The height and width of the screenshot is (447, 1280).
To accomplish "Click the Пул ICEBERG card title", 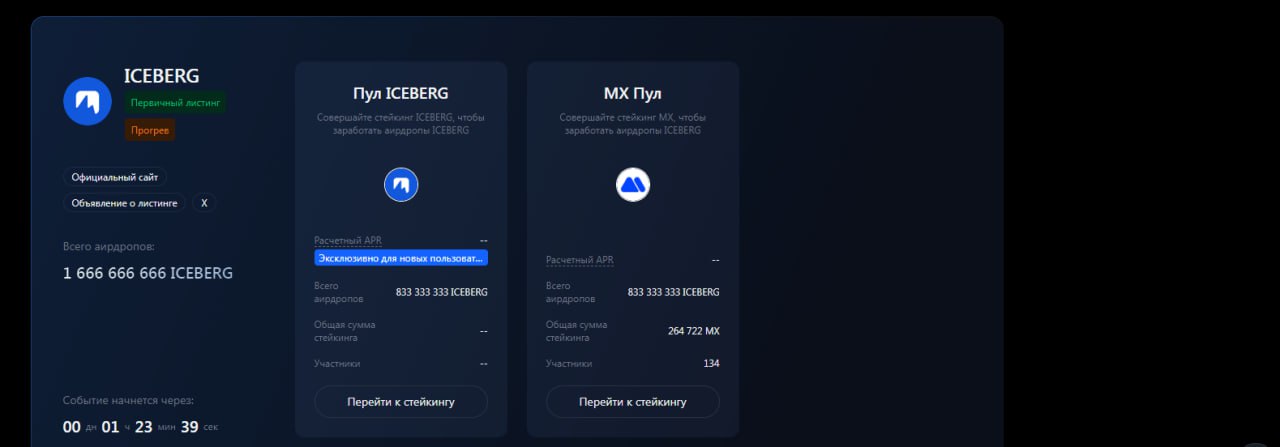I will tap(401, 93).
